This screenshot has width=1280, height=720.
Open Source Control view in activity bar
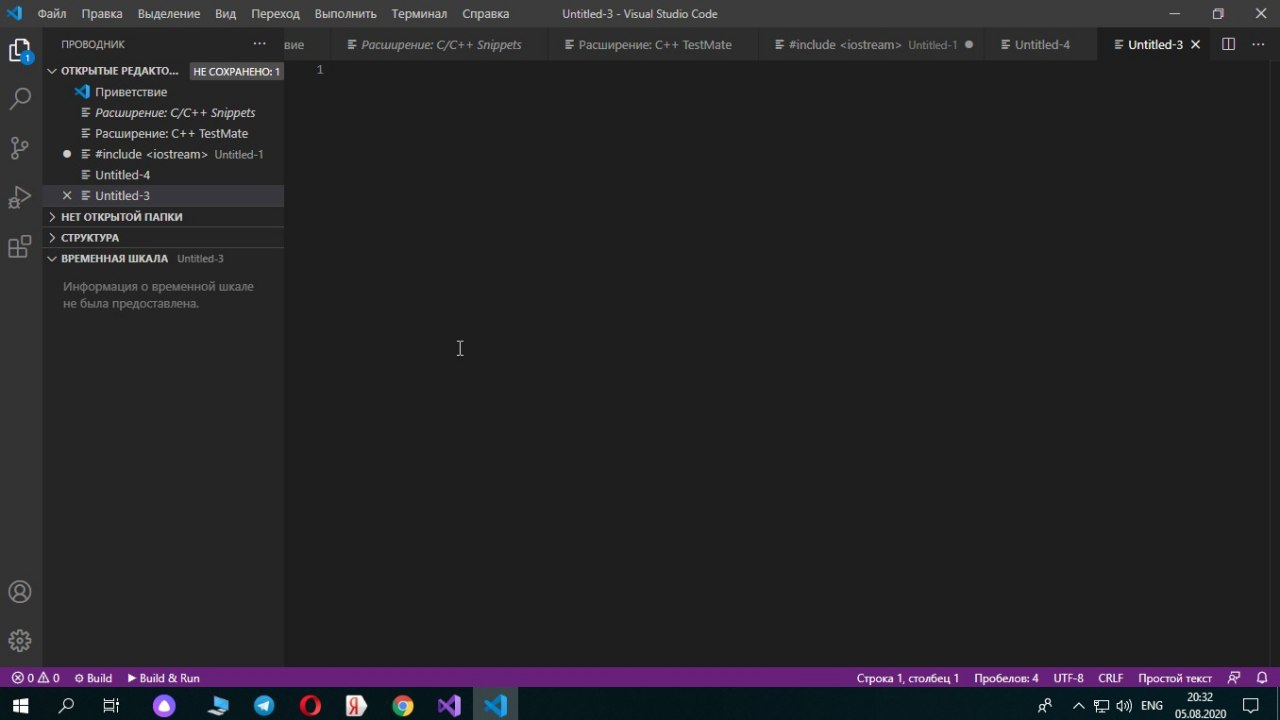(20, 148)
